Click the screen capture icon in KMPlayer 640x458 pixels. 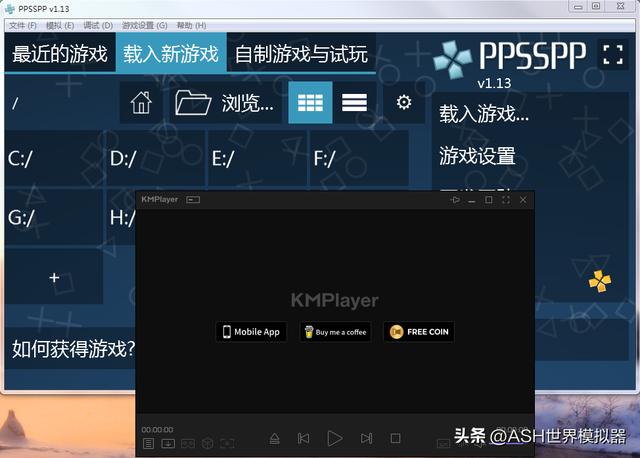tap(227, 443)
